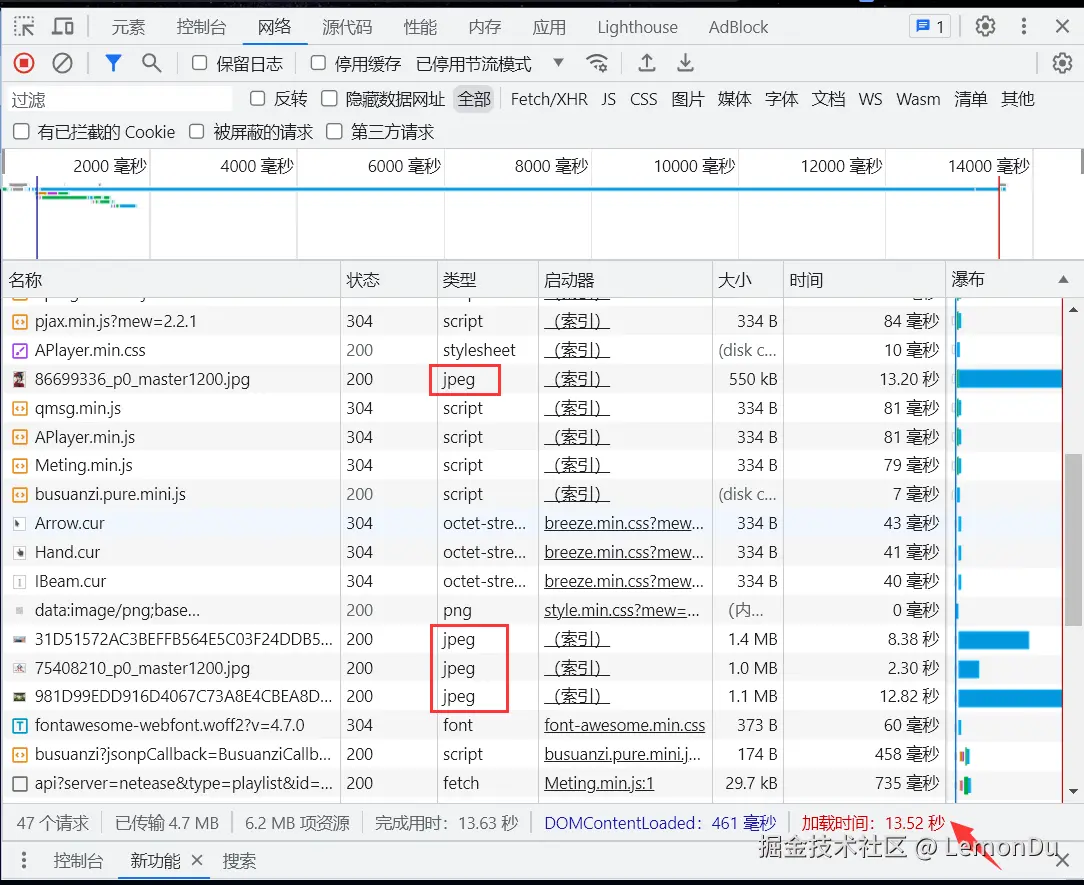This screenshot has width=1084, height=885.
Task: Check the 第三方请求 filter checkbox
Action: [x=335, y=131]
